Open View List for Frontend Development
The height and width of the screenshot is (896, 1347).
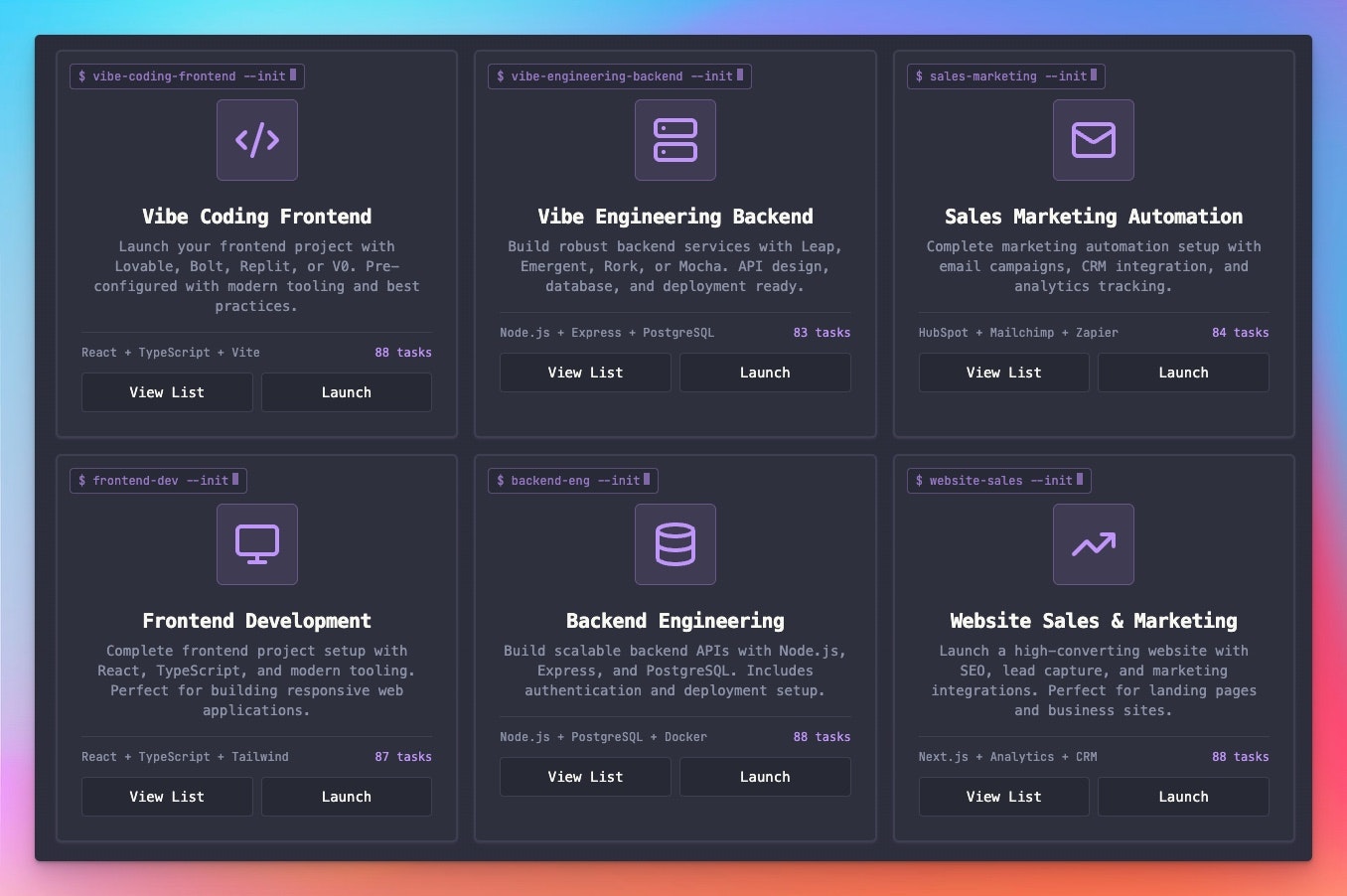pyautogui.click(x=166, y=796)
